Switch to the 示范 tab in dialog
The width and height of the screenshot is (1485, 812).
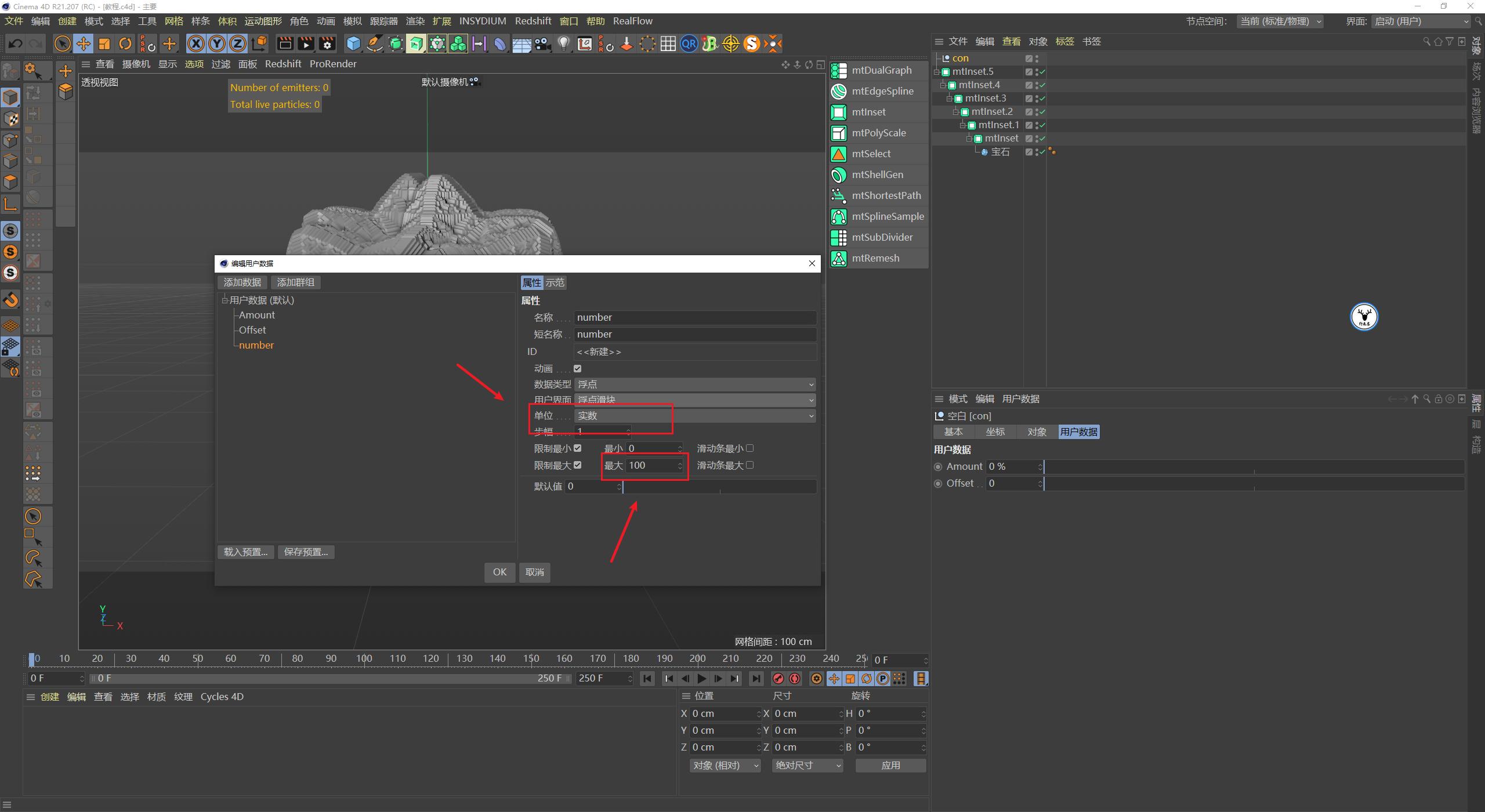[x=554, y=282]
